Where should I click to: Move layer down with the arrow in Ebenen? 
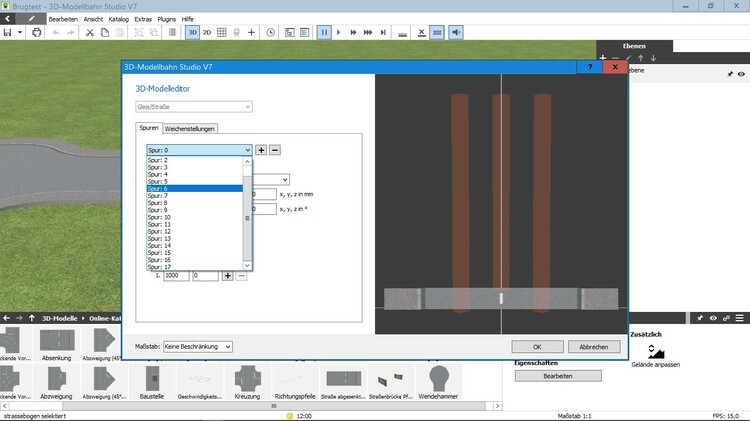tap(653, 58)
